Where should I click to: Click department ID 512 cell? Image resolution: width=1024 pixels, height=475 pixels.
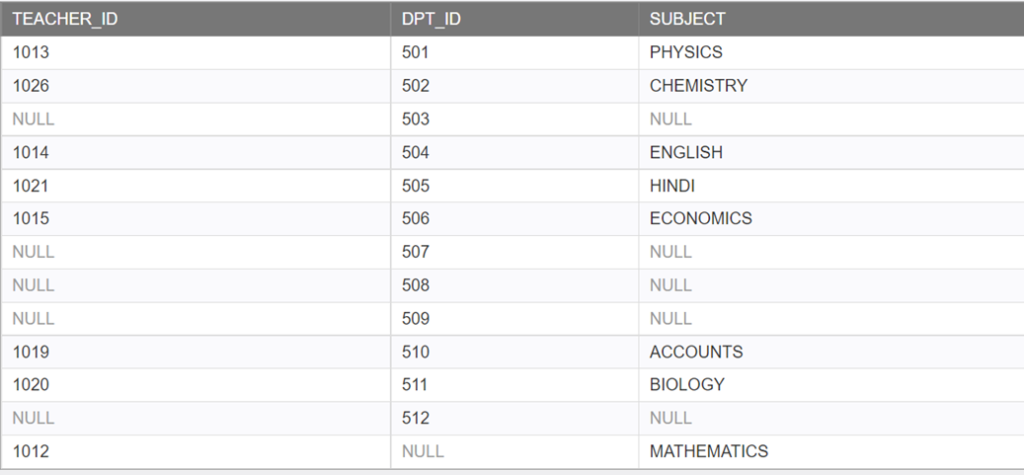click(x=515, y=418)
